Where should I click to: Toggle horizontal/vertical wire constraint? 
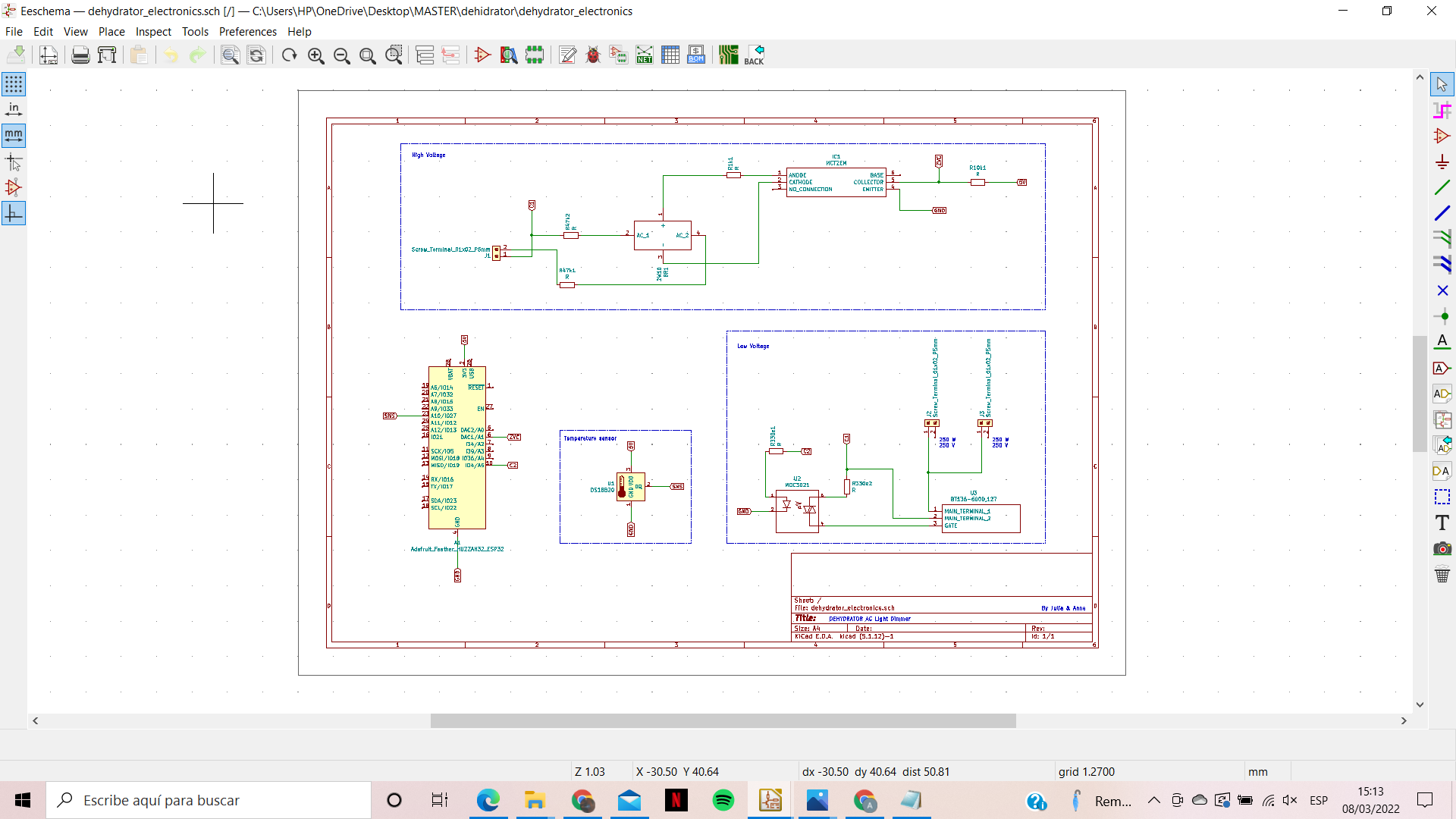coord(14,213)
